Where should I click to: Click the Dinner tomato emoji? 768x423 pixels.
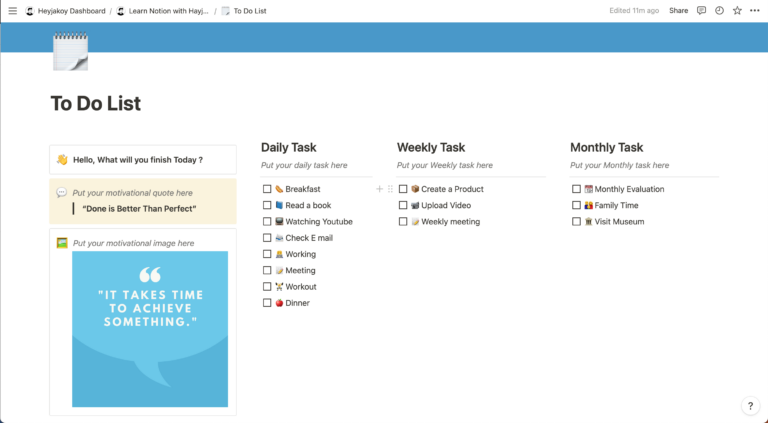point(279,303)
